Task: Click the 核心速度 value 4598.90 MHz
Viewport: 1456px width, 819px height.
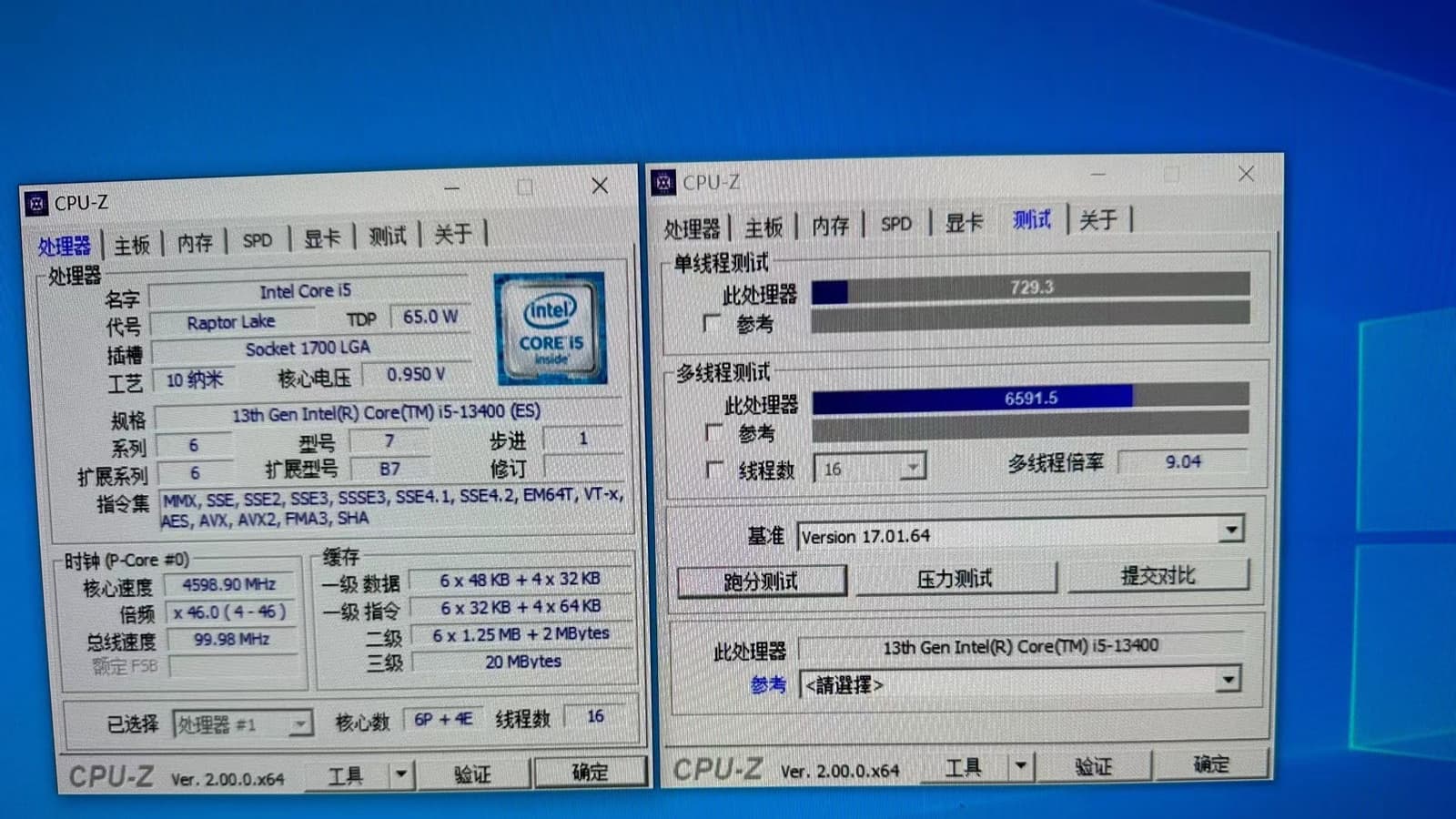Action: [229, 584]
